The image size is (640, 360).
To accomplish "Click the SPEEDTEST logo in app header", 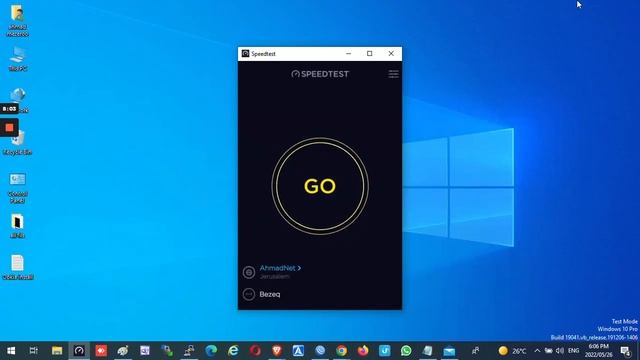I will click(x=320, y=74).
